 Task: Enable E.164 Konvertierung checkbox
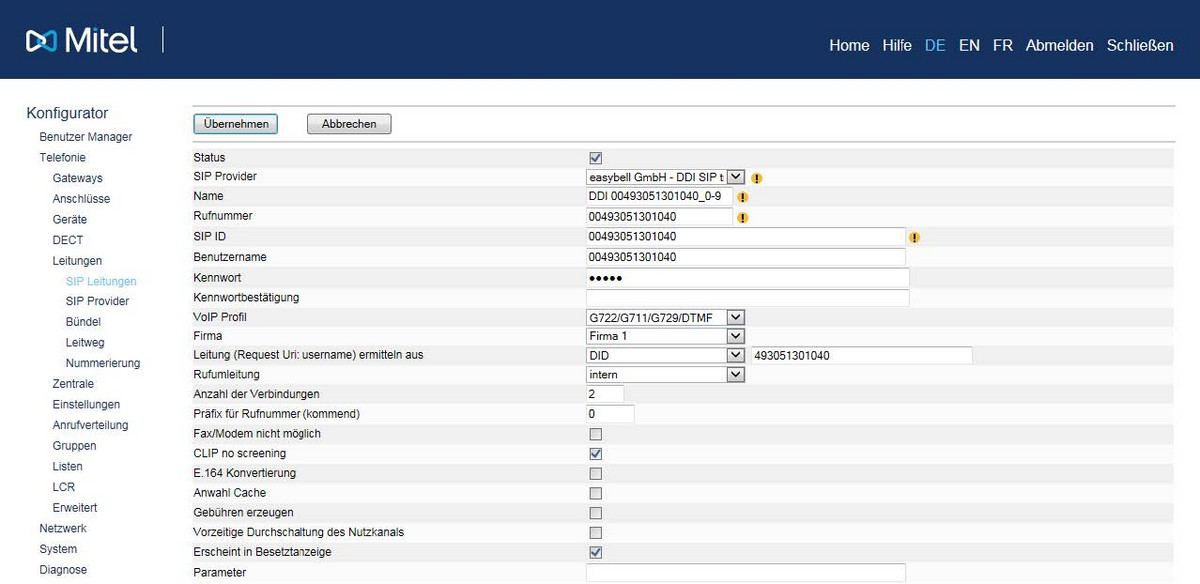point(596,473)
